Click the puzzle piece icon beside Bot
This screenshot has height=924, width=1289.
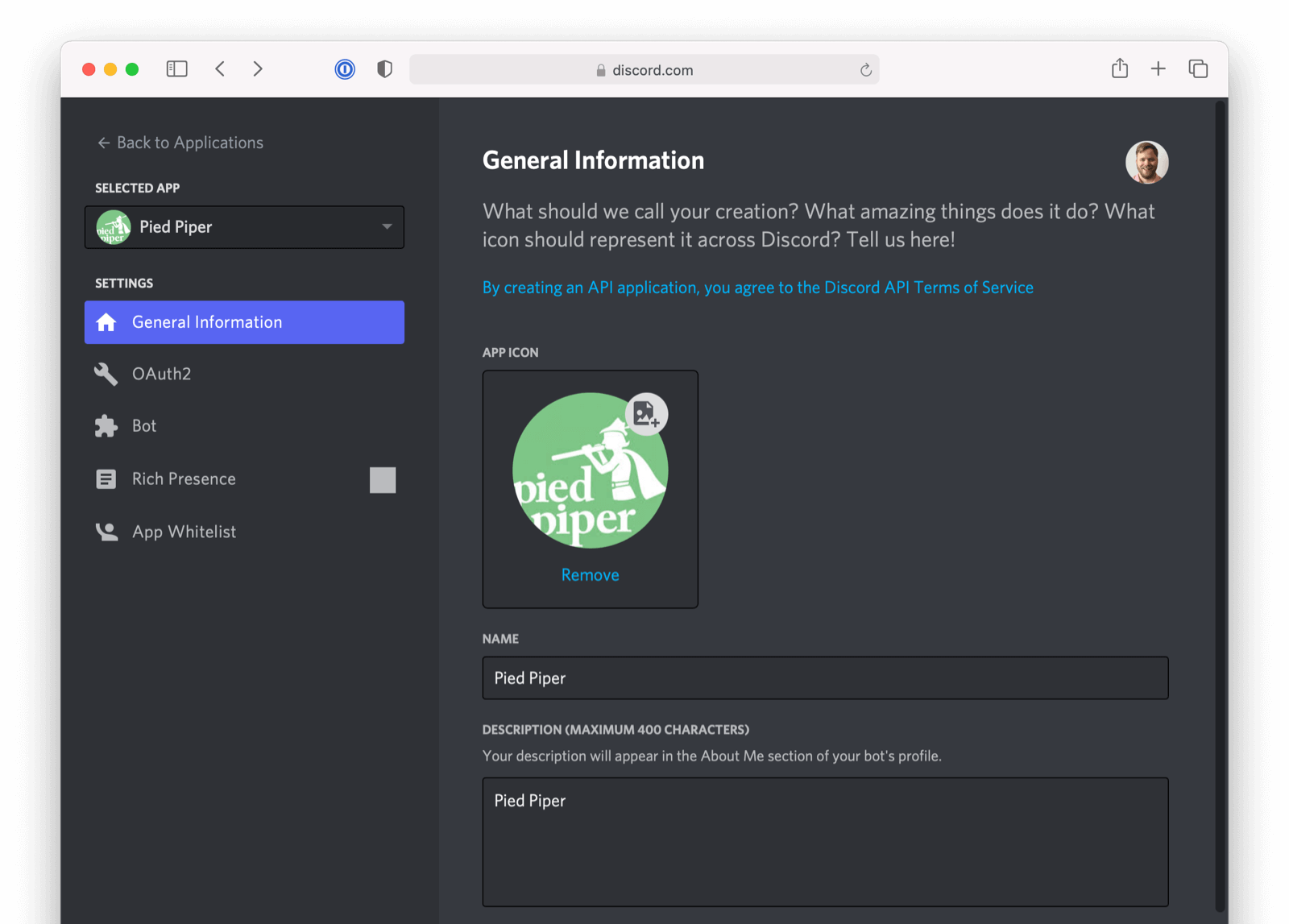click(x=106, y=426)
